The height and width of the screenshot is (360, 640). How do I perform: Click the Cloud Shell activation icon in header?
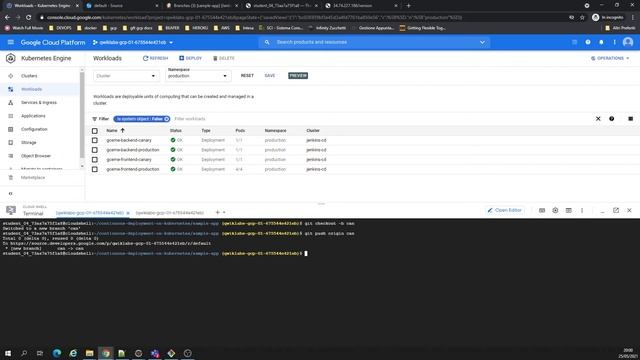(574, 42)
